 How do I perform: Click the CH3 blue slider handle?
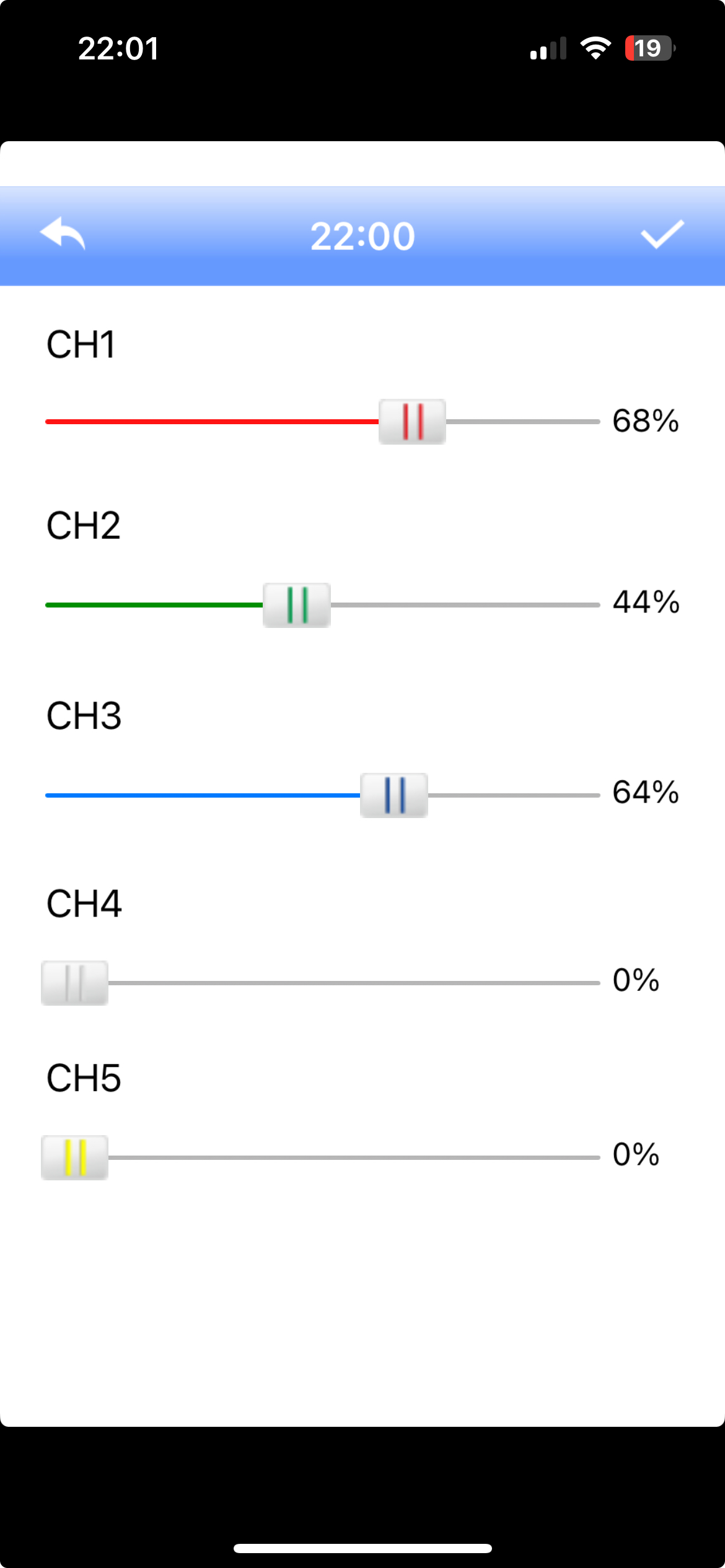click(394, 795)
